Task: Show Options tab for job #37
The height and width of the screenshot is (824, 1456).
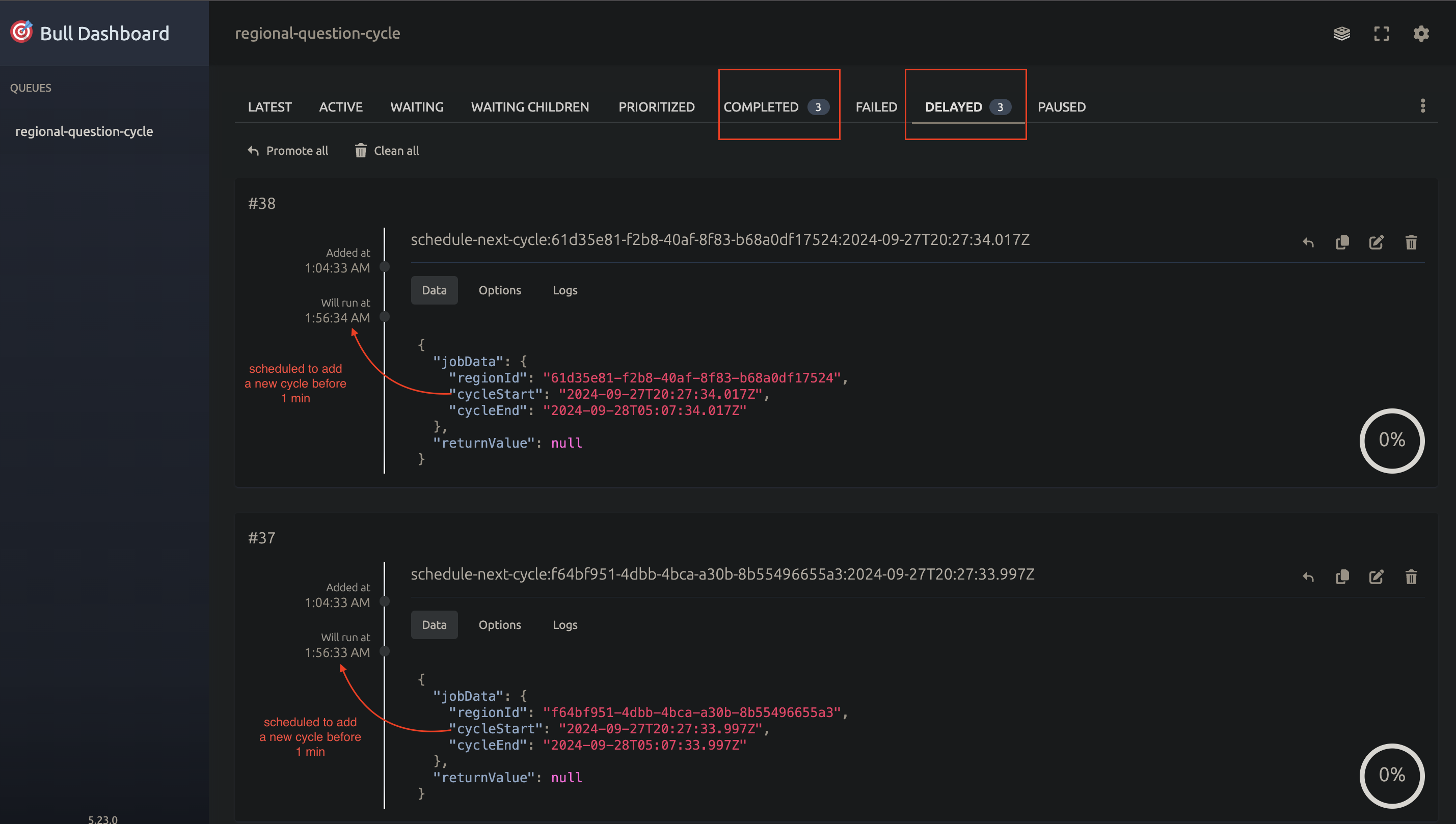Action: point(499,625)
